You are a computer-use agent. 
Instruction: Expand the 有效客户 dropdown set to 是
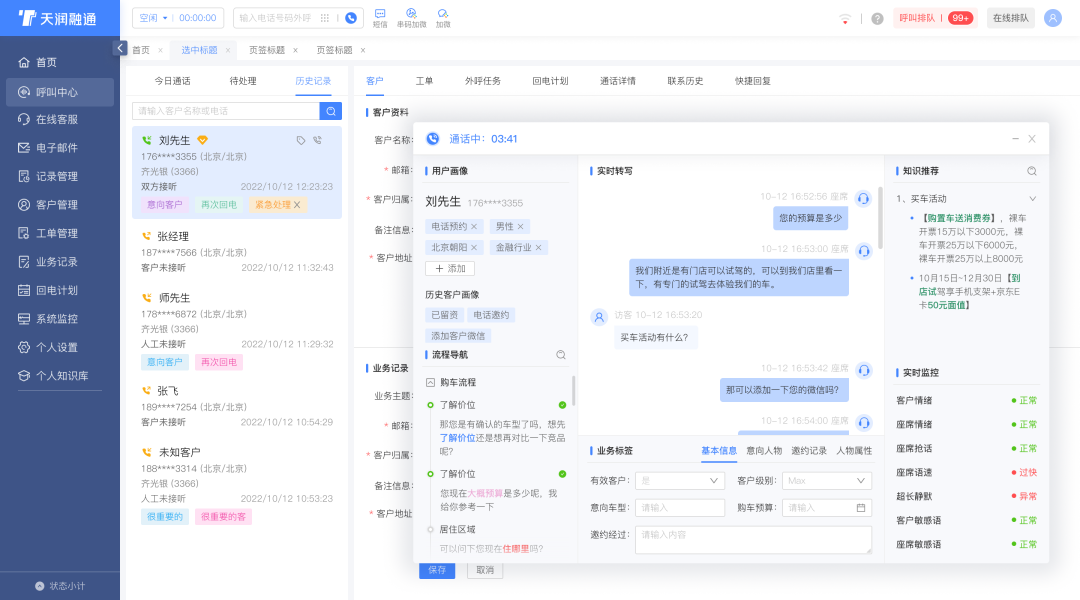(x=679, y=481)
